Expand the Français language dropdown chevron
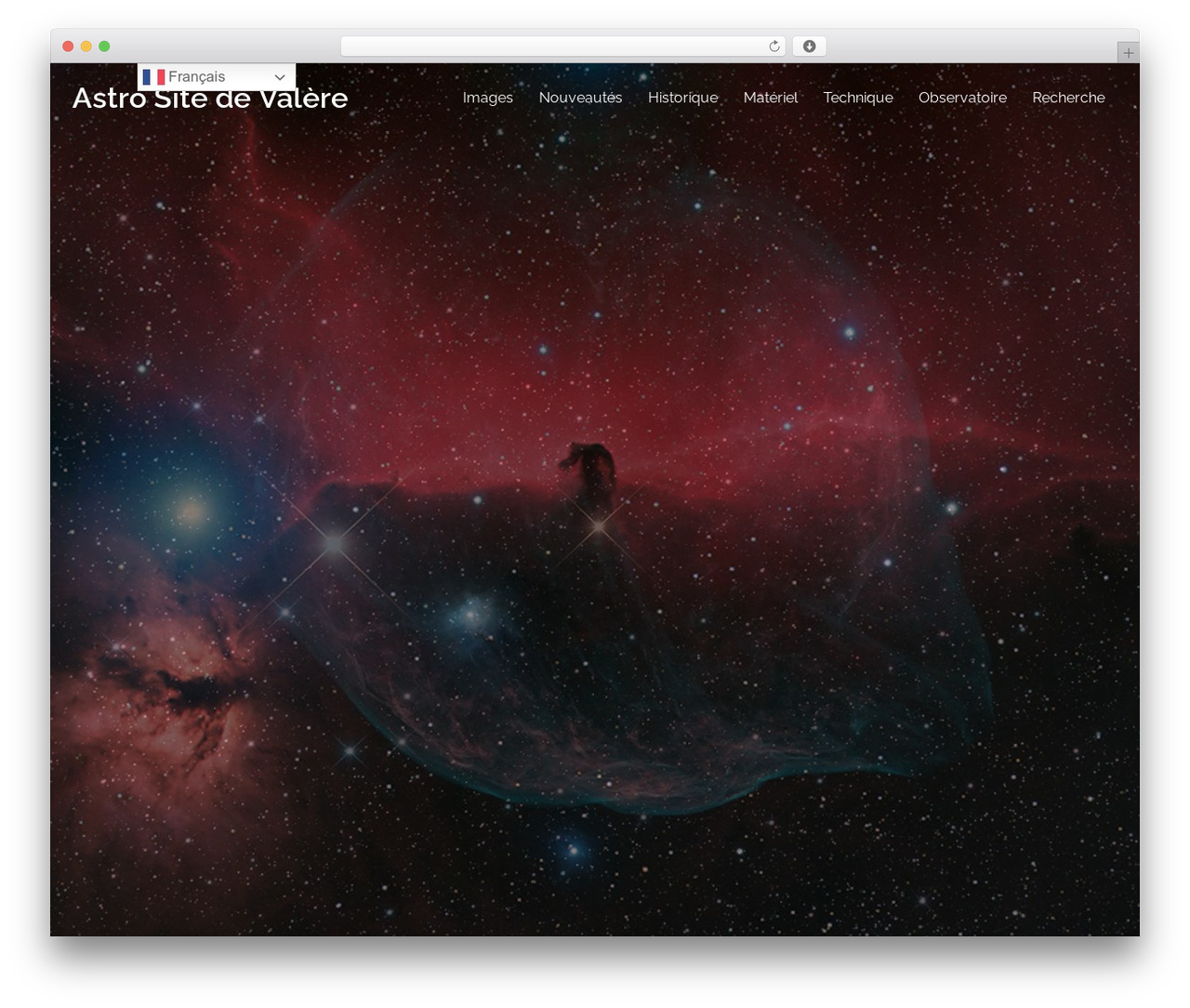Image resolution: width=1190 pixels, height=1008 pixels. point(280,77)
